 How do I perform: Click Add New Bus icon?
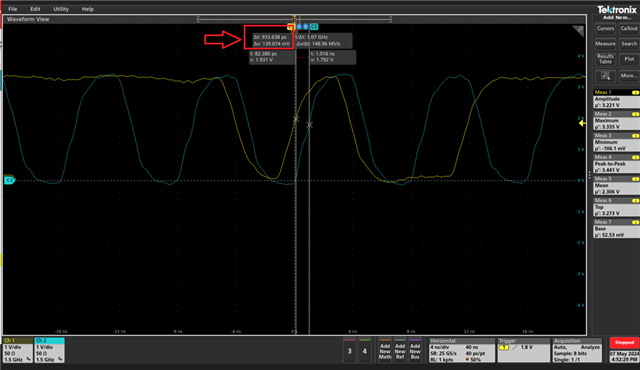tap(415, 350)
